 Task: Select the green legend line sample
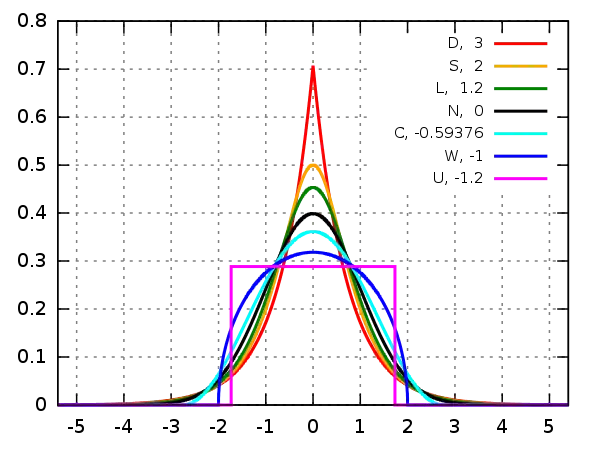pyautogui.click(x=519, y=88)
